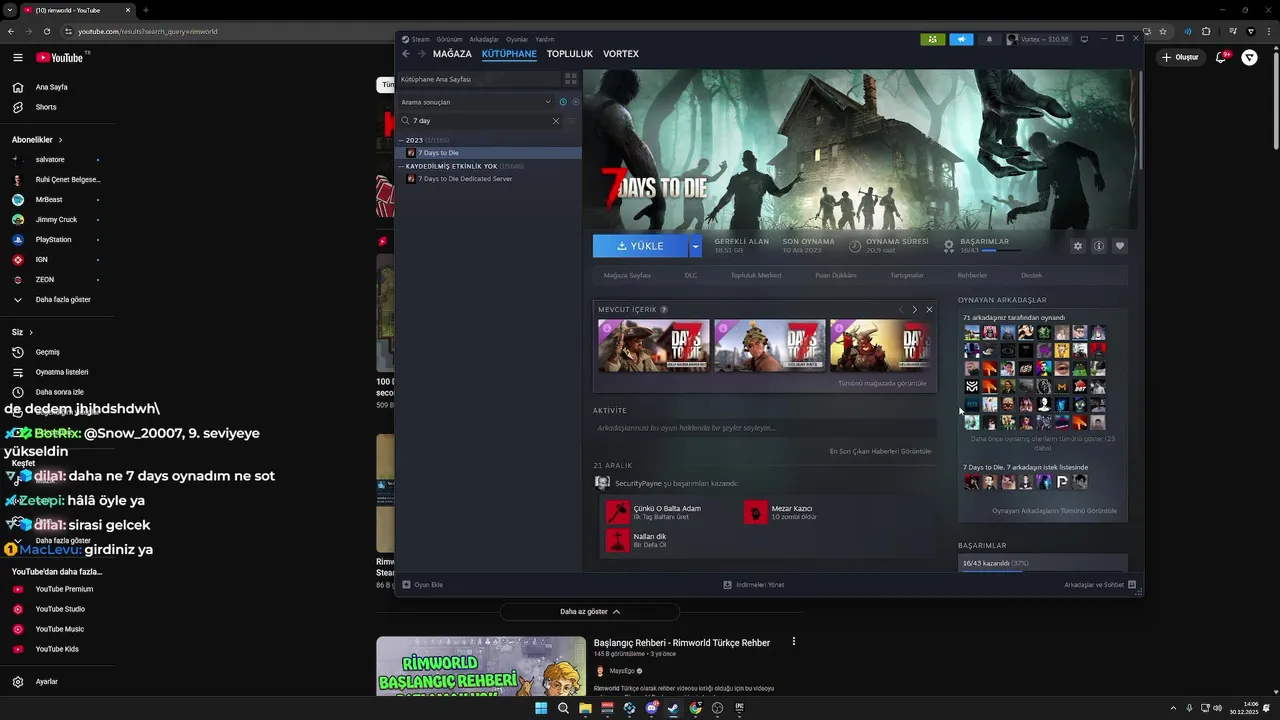The width and height of the screenshot is (1280, 720).
Task: Collapse the 2023 library group
Action: (x=401, y=140)
